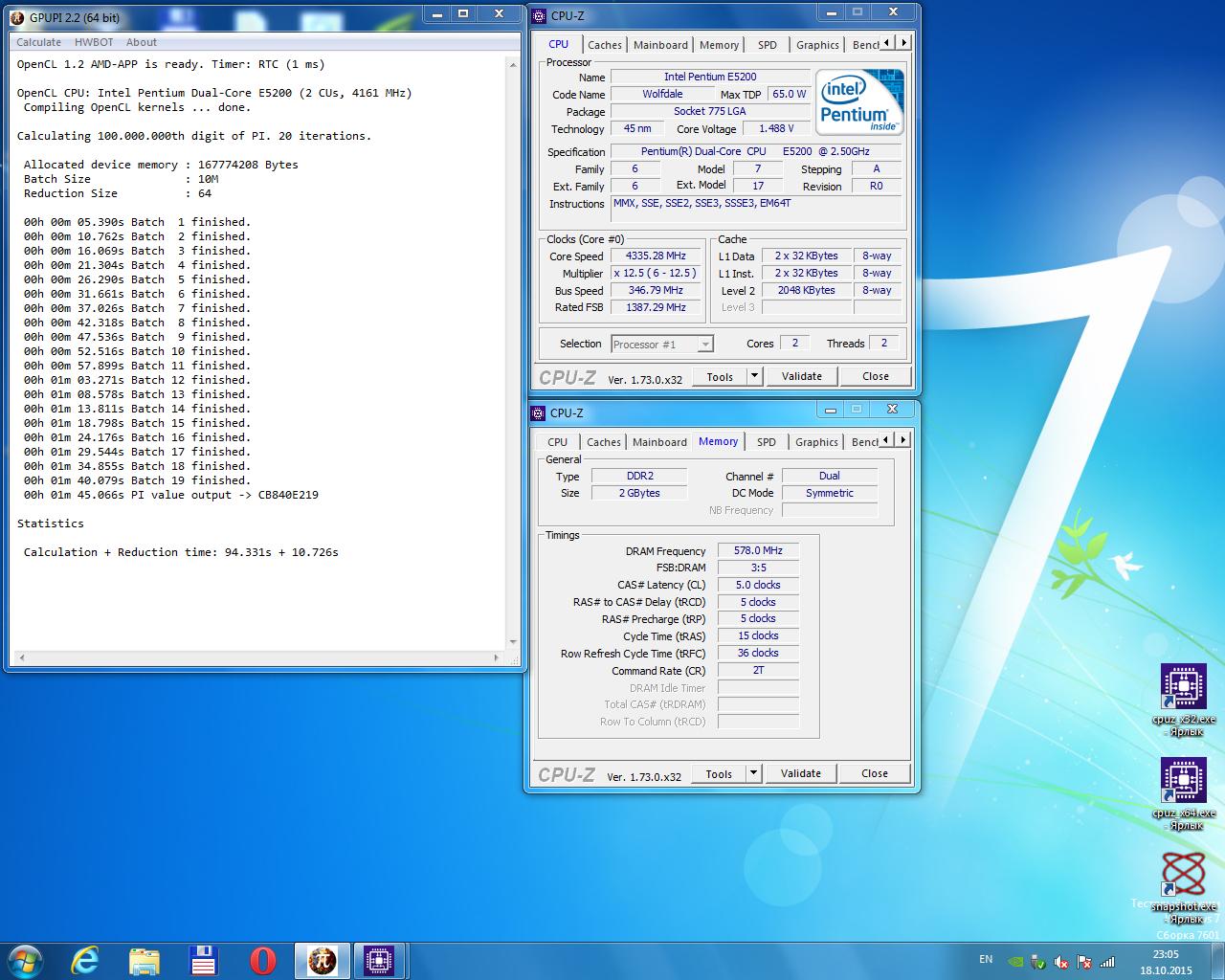Viewport: 1225px width, 980px height.
Task: Click PI value output CB840E219 line
Action: (171, 495)
